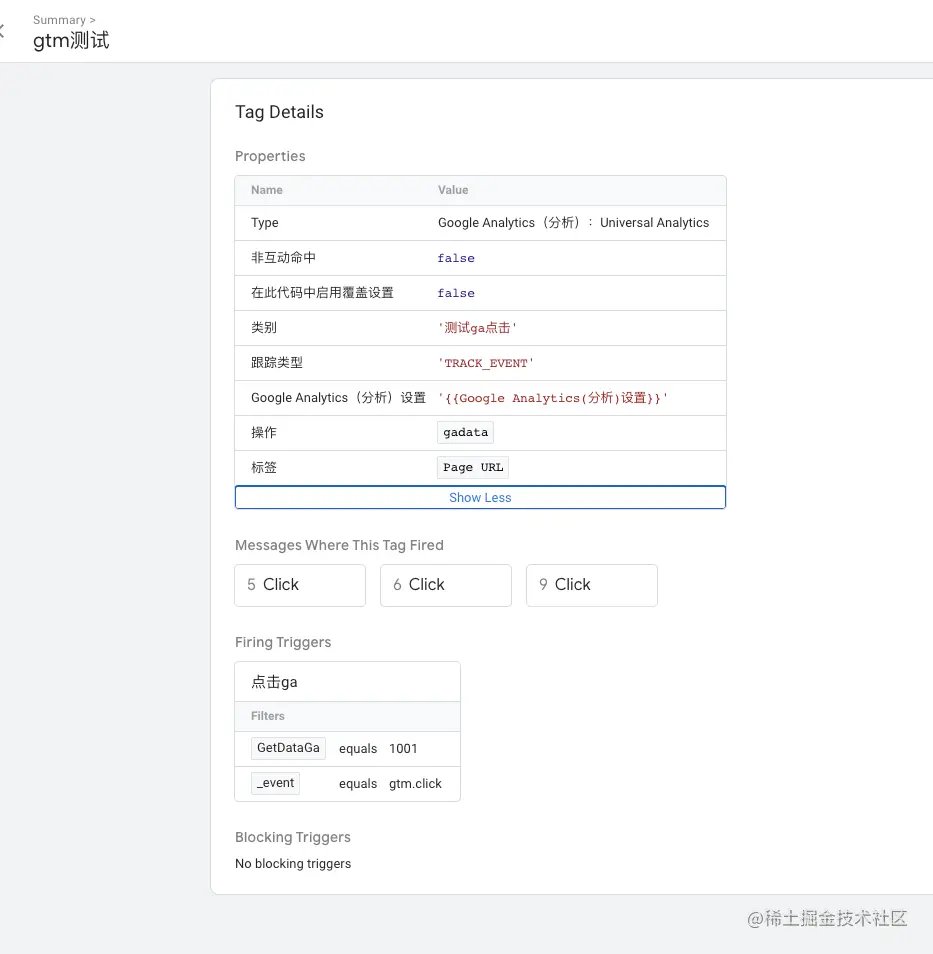Select the gtm测试 tag title

coord(71,41)
